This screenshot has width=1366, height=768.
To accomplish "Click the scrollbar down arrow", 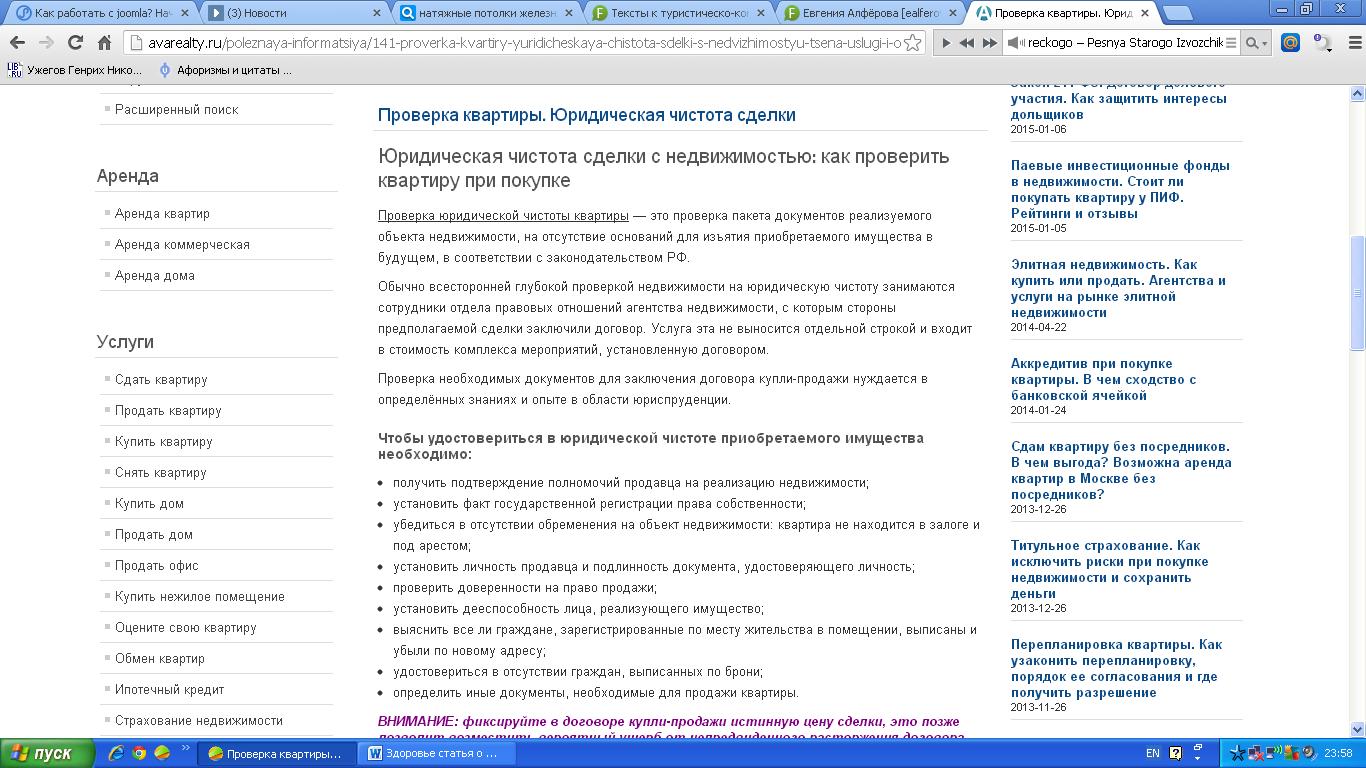I will tap(1357, 729).
